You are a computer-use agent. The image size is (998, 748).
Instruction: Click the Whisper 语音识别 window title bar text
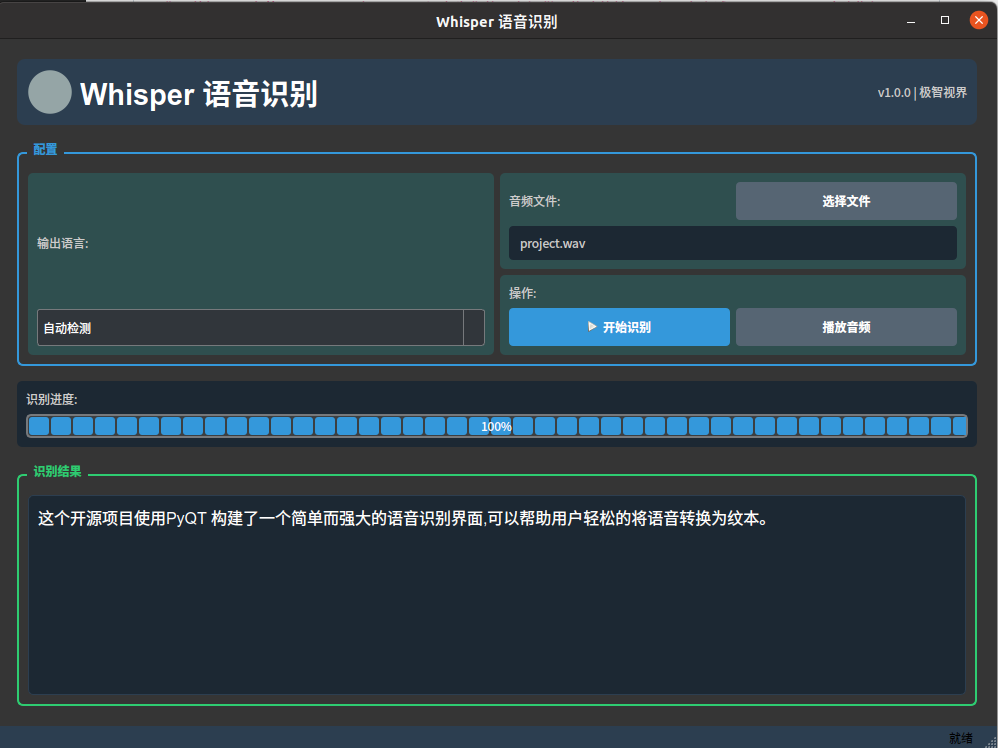(x=496, y=22)
